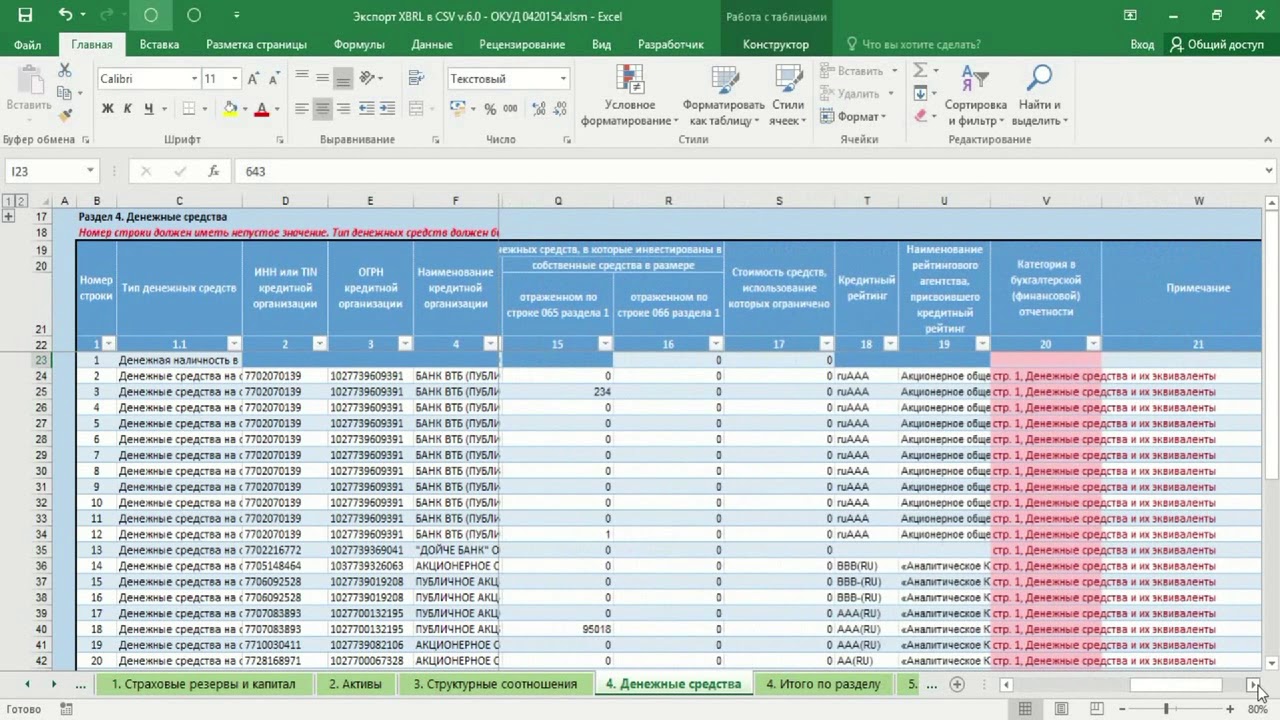This screenshot has width=1280, height=720.
Task: Toggle middle vertical alignment
Action: tap(323, 78)
